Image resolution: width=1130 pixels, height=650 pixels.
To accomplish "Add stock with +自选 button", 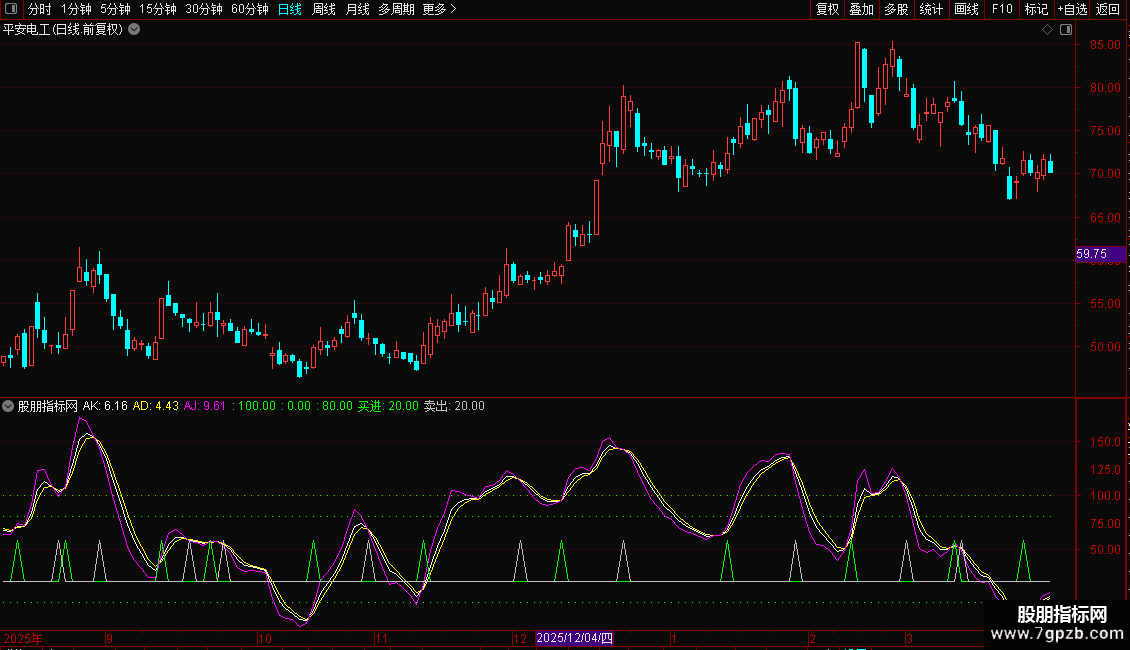I will 1072,9.
